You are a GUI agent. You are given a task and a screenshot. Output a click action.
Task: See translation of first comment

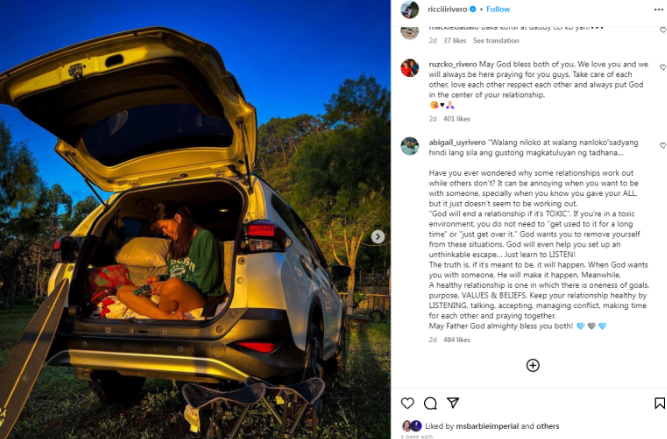496,40
